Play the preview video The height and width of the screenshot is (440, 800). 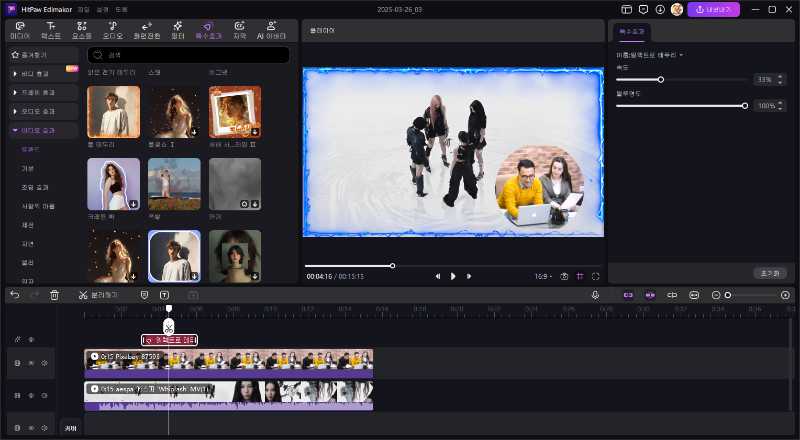click(x=453, y=276)
